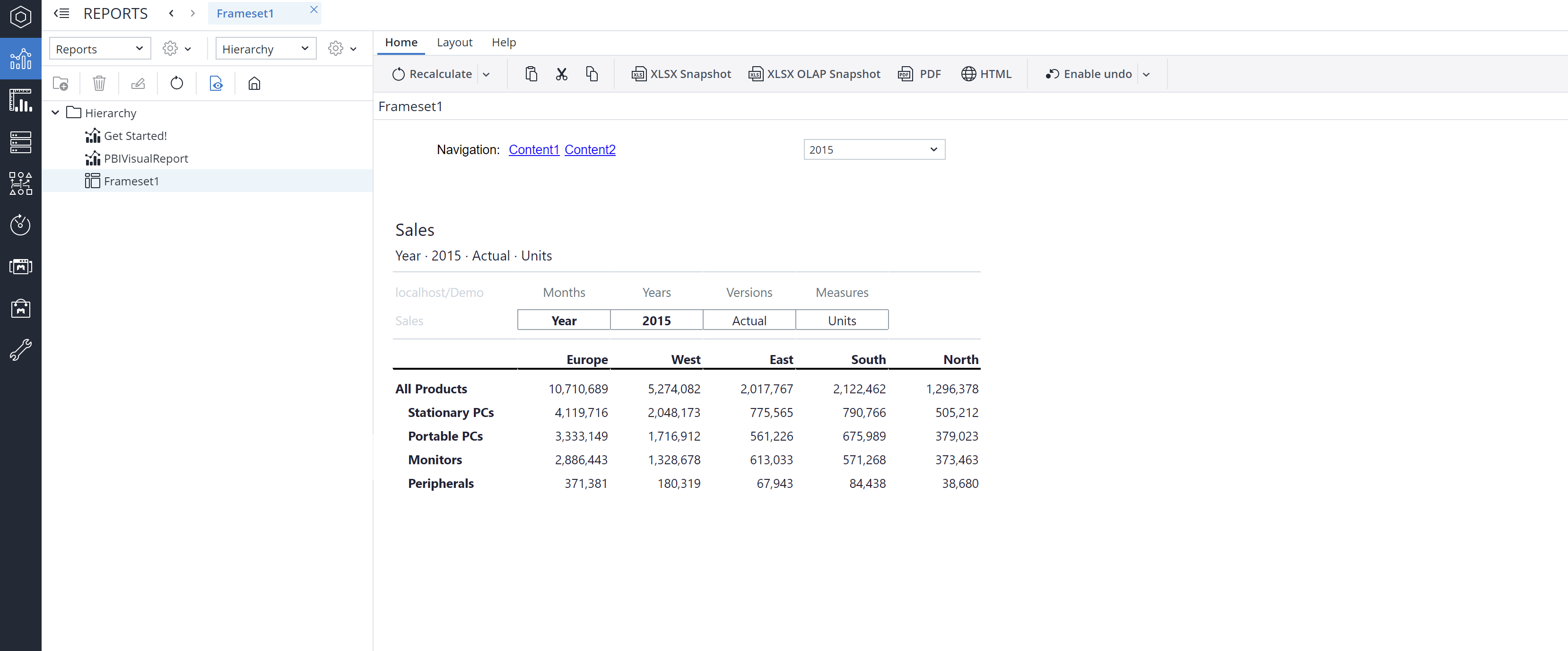
Task: Click the cut scissors icon
Action: point(561,74)
